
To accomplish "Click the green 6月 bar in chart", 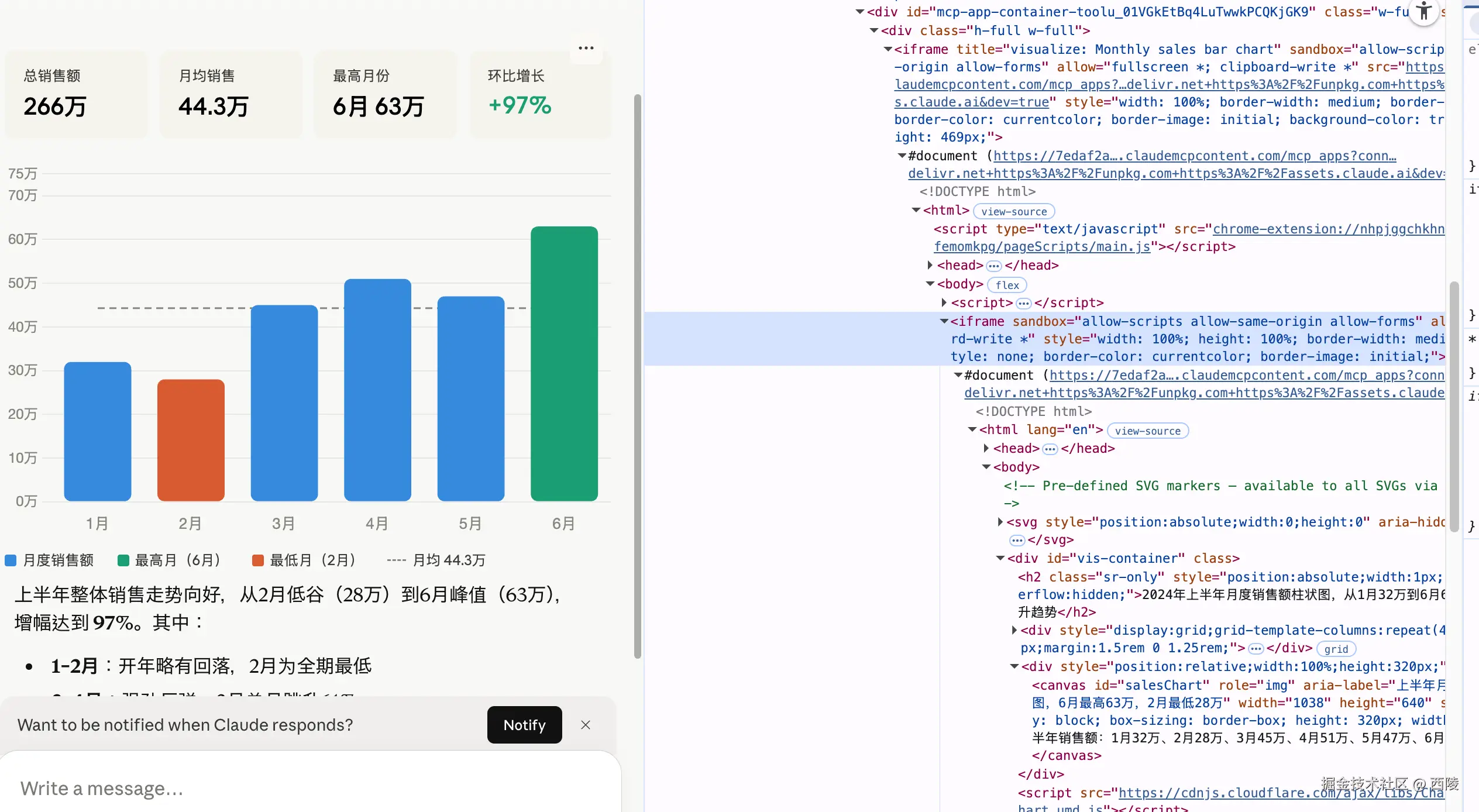I will coord(564,363).
